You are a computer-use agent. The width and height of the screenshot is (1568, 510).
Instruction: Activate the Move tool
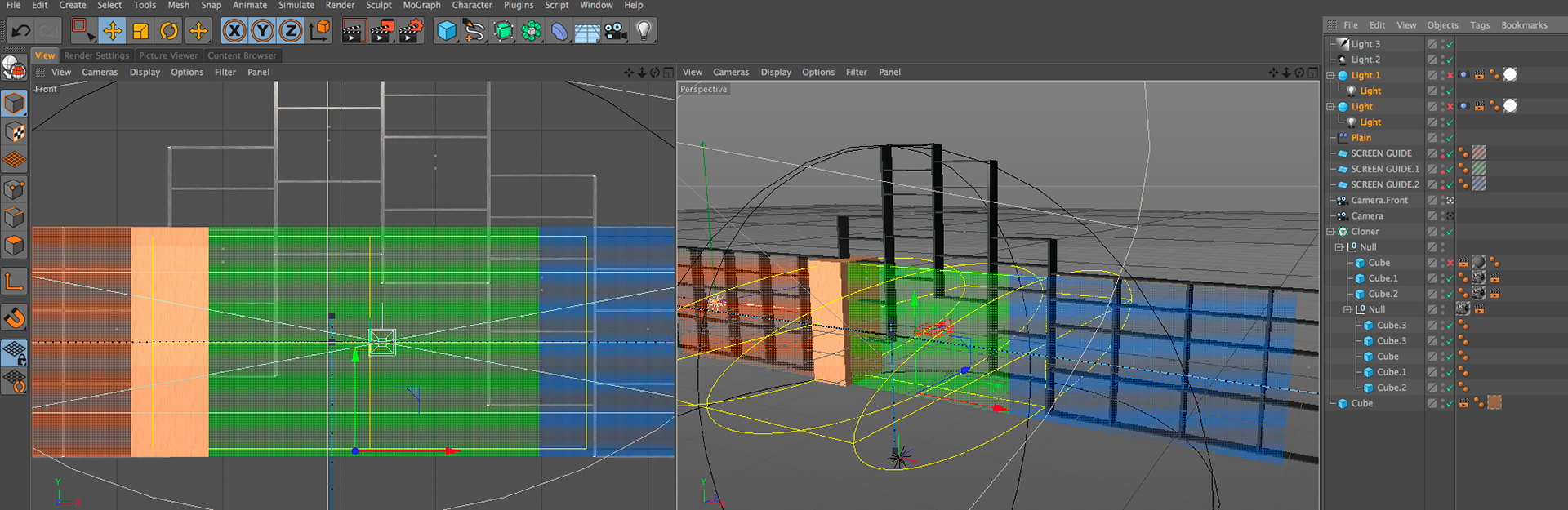(x=112, y=31)
